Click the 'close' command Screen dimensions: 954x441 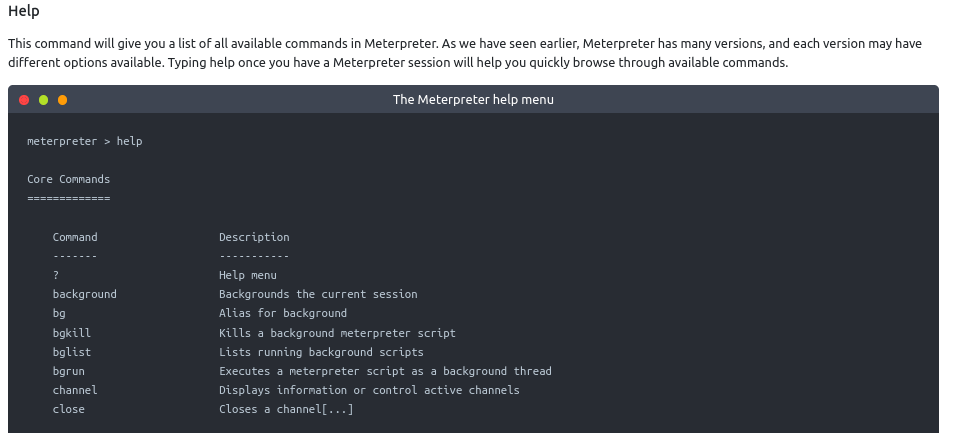[x=69, y=409]
